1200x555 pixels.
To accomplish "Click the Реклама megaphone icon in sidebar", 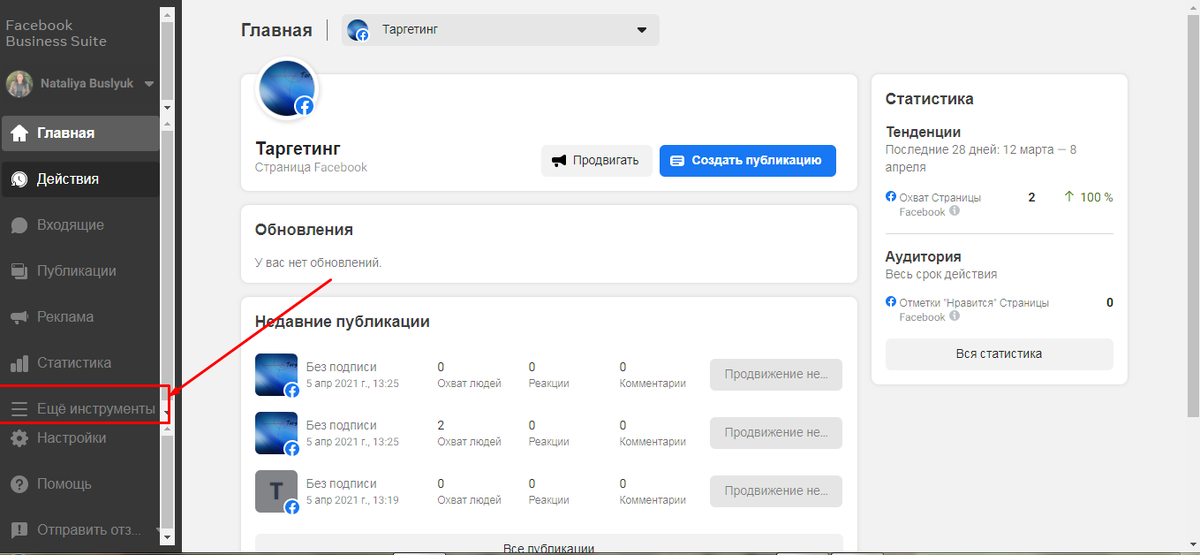I will pos(19,317).
